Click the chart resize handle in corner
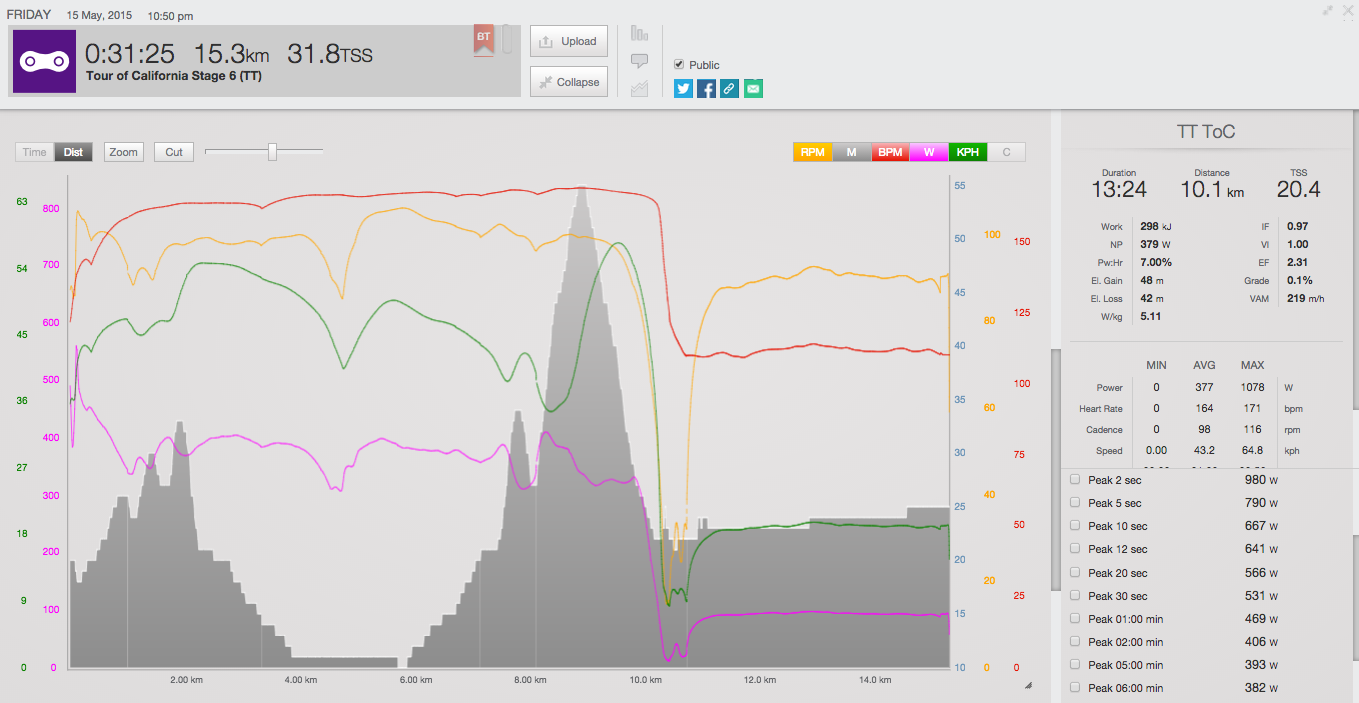The width and height of the screenshot is (1359, 703). [1028, 686]
